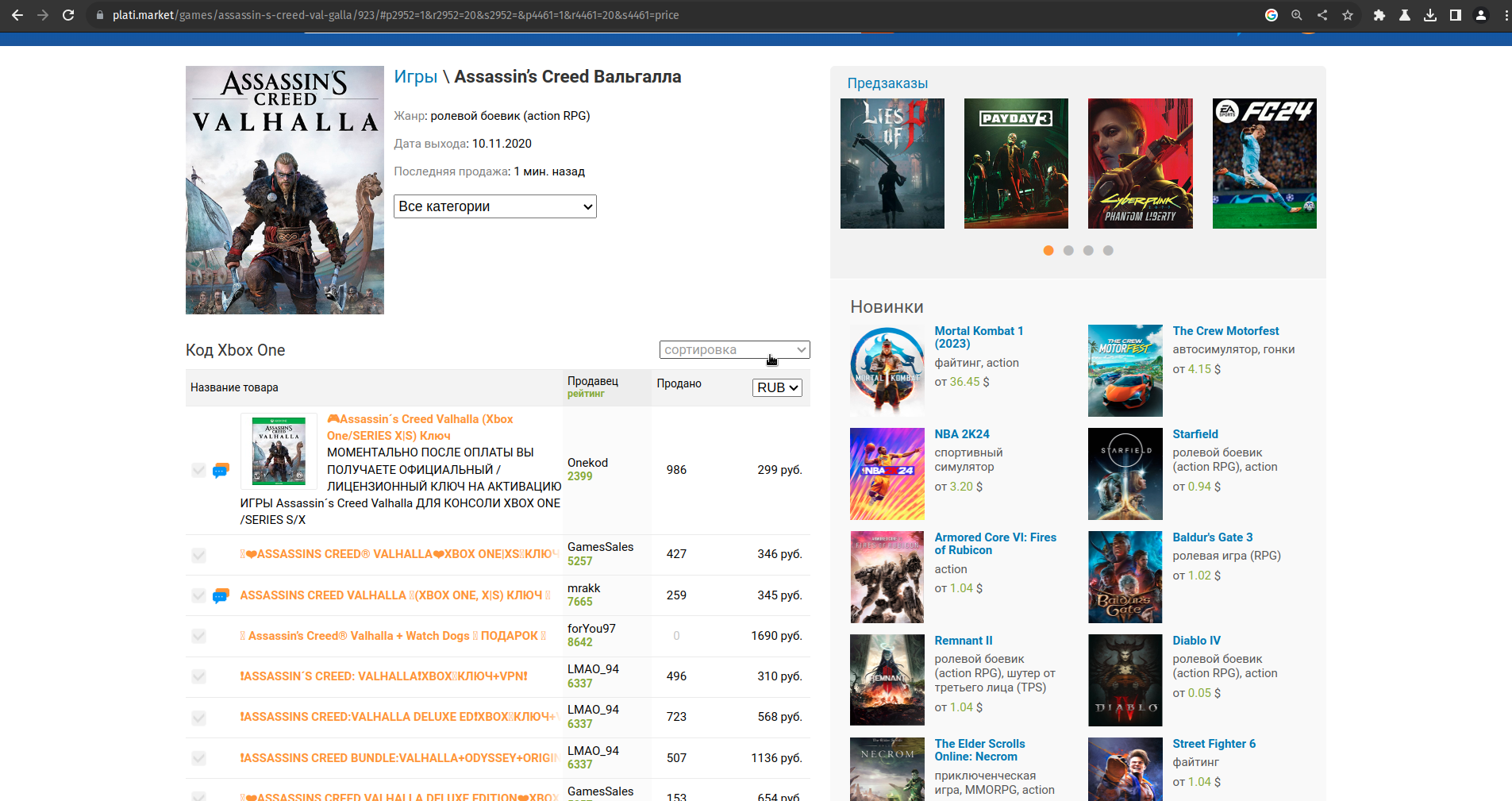Screen dimensions: 1512x801
Task: Click Onekod offer Xbox box-art thumbnail
Action: (x=279, y=451)
